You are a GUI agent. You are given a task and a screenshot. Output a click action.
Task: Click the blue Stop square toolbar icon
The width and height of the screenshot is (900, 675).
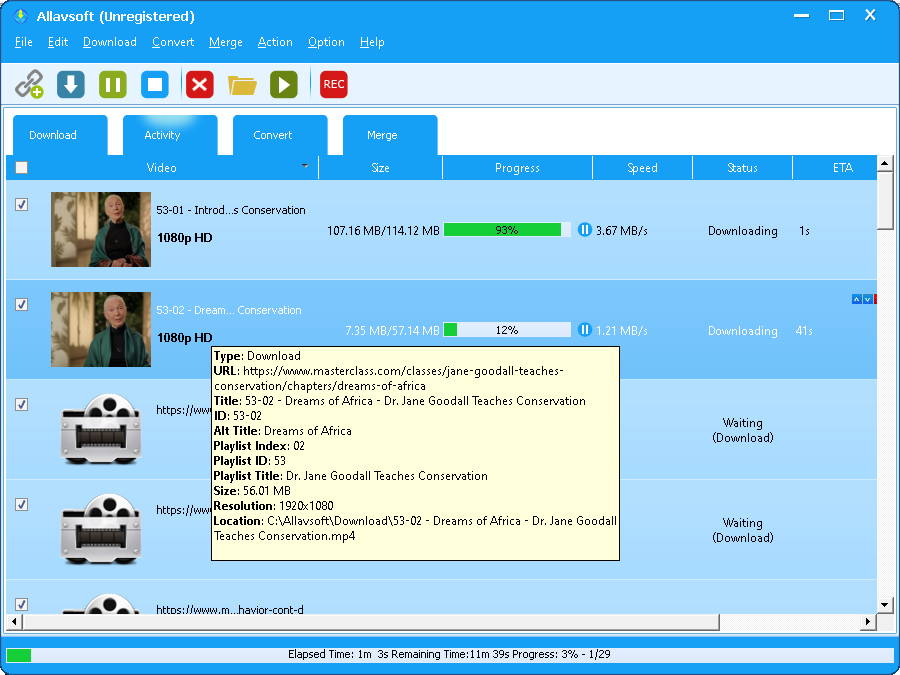coord(155,84)
